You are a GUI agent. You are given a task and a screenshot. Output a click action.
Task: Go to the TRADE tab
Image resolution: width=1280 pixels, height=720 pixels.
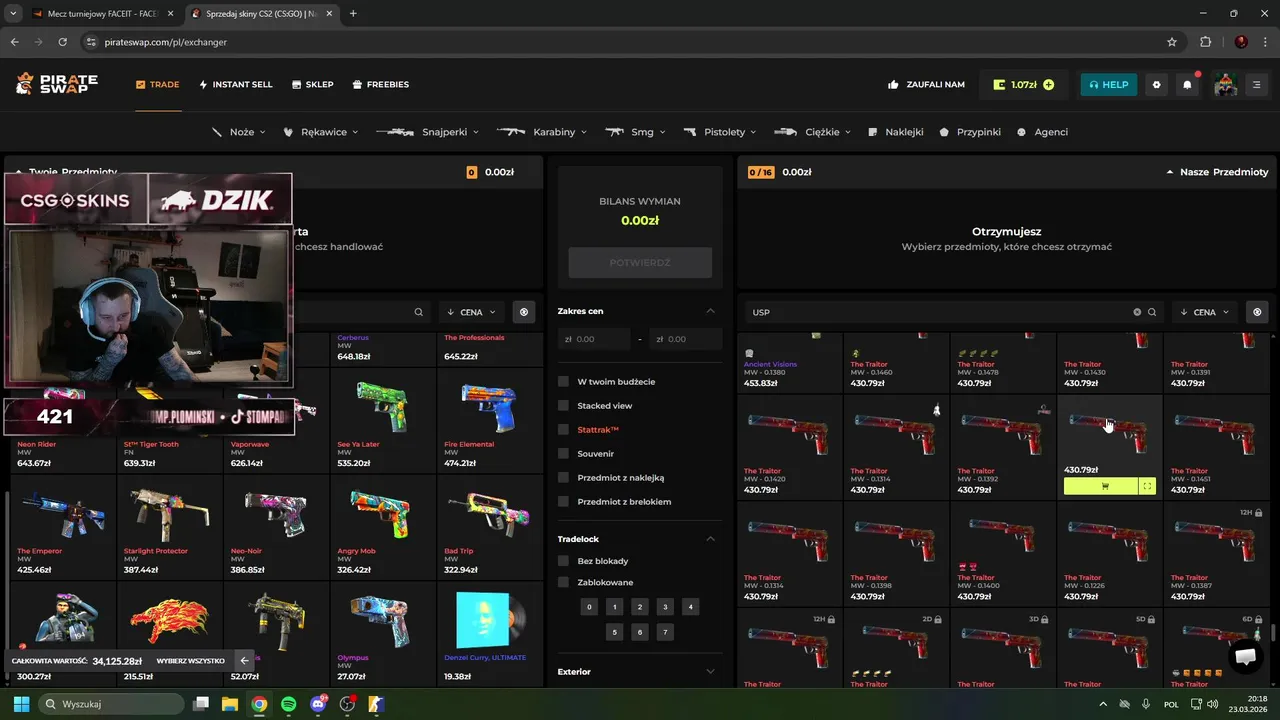tap(158, 85)
